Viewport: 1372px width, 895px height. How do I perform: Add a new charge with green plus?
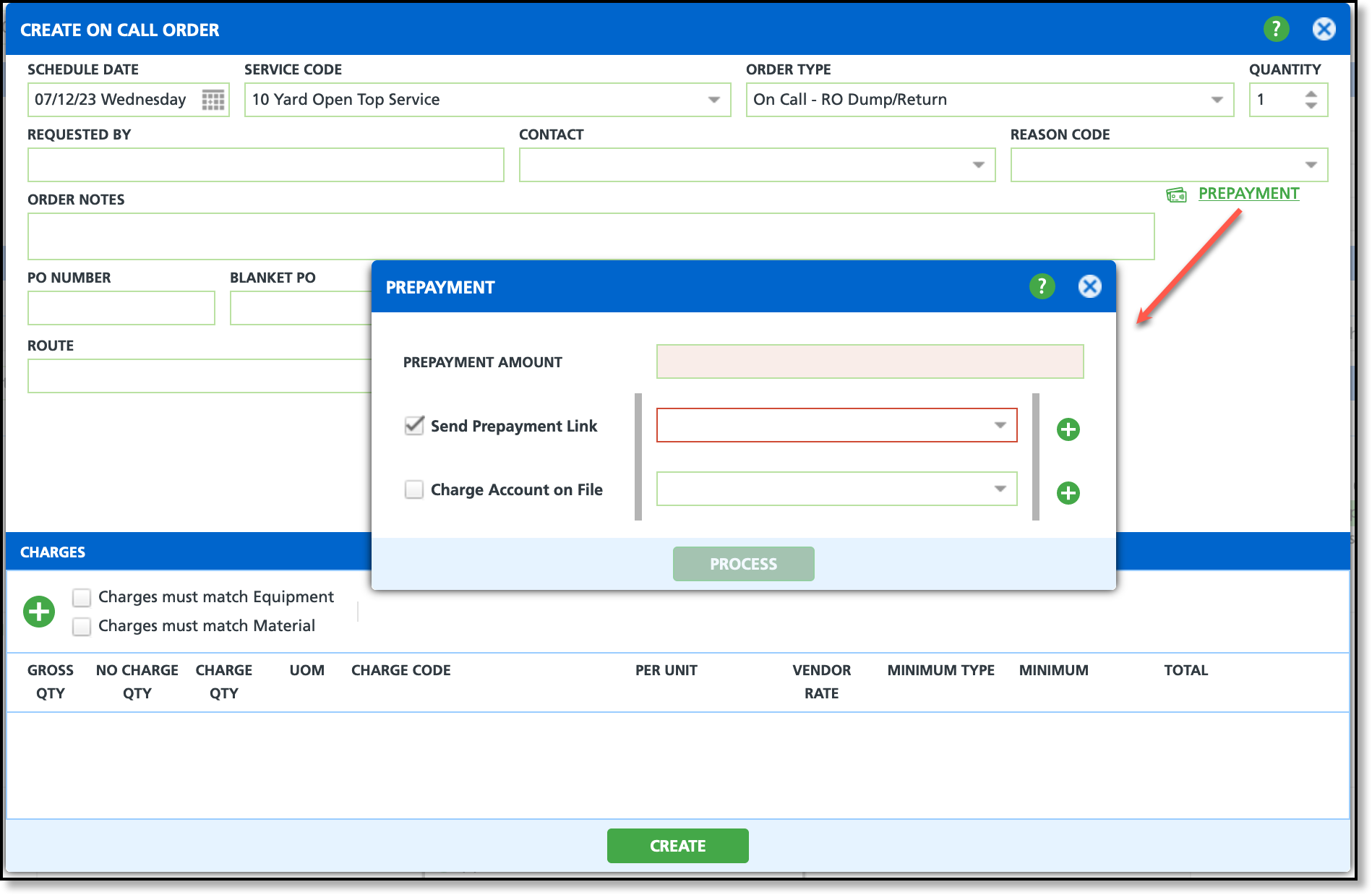(x=39, y=612)
